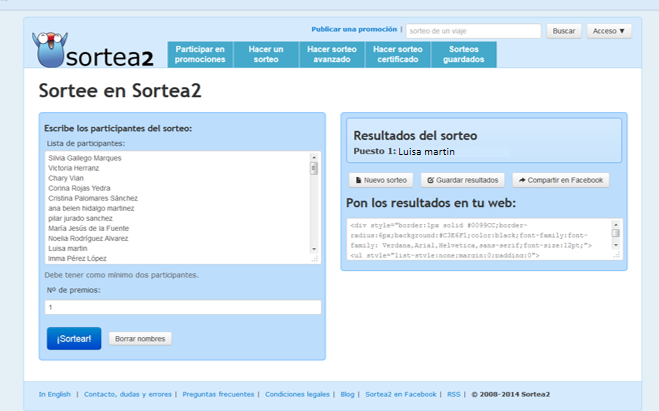This screenshot has width=659, height=411.
Task: Visit the Blog footer link
Action: coord(347,394)
